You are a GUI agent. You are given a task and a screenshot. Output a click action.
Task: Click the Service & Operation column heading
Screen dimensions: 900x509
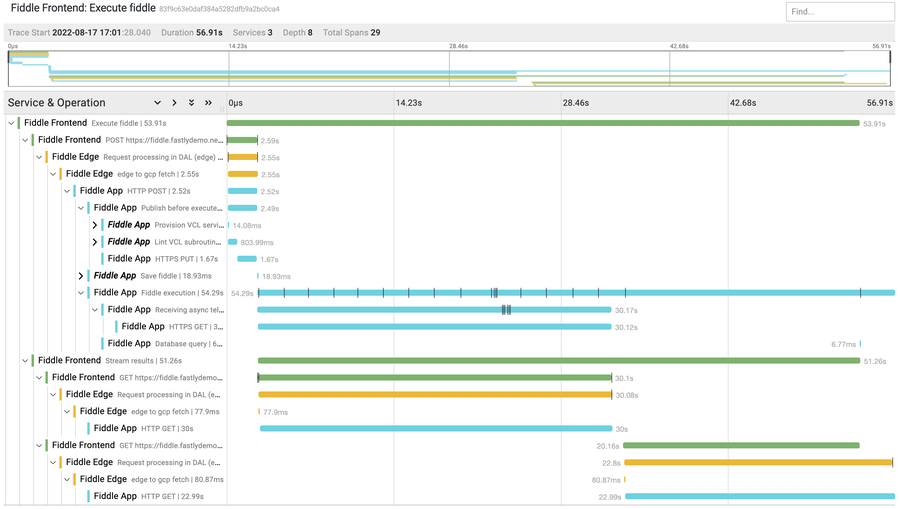pyautogui.click(x=56, y=103)
